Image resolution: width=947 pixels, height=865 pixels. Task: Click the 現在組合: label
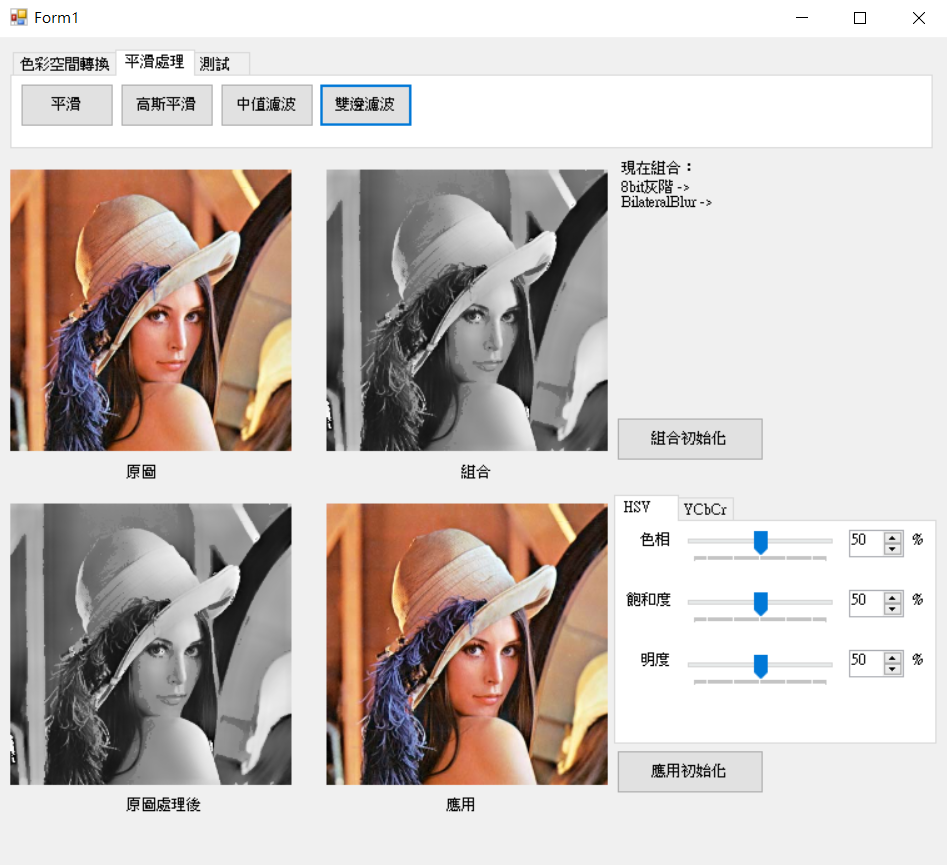pos(656,168)
